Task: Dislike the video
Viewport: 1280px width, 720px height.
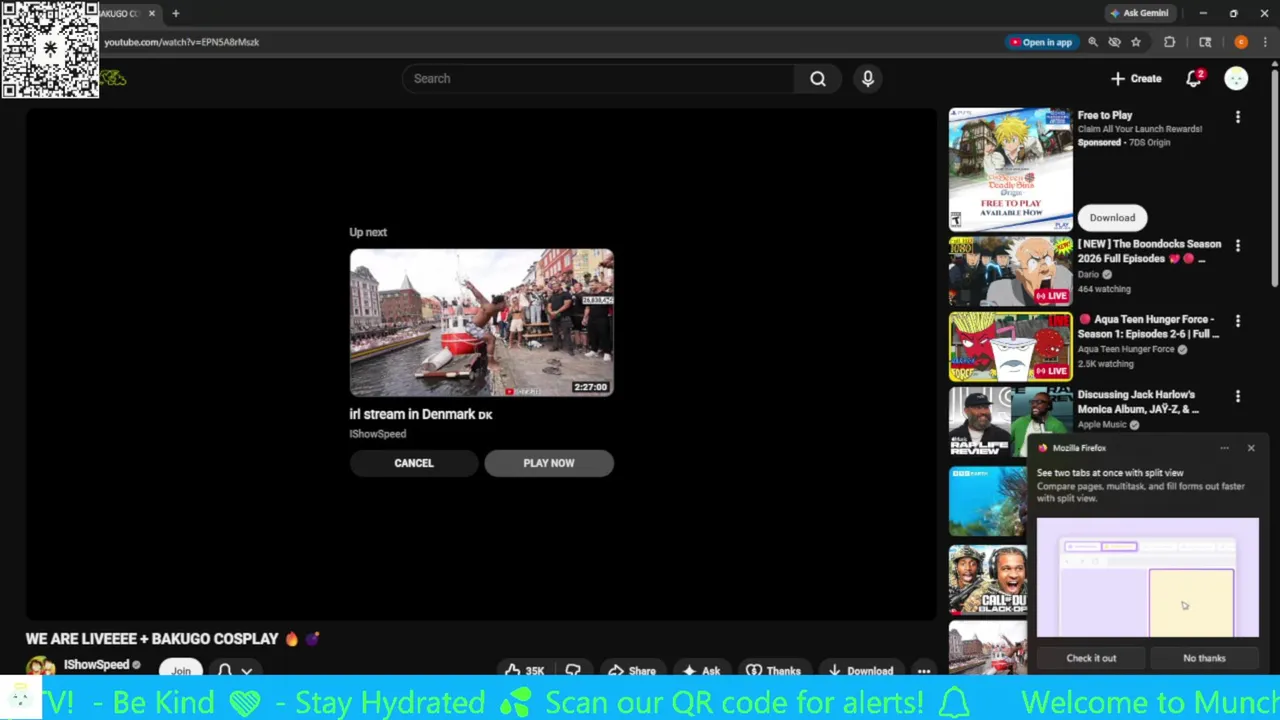Action: point(573,671)
